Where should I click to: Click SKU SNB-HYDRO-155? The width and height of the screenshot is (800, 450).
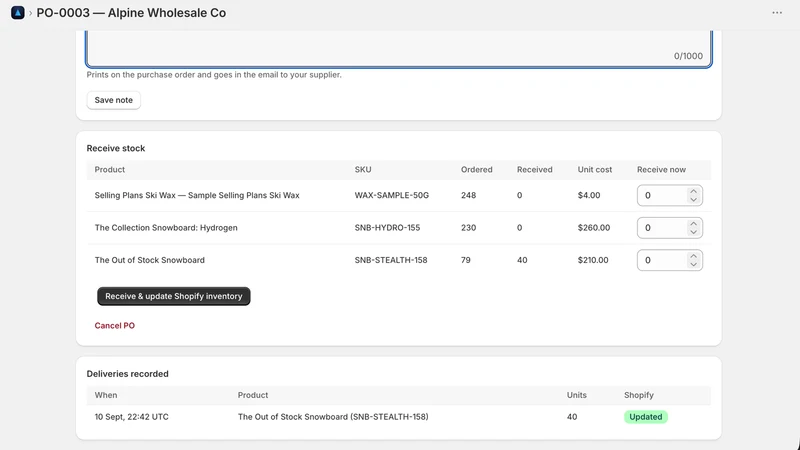tap(387, 228)
